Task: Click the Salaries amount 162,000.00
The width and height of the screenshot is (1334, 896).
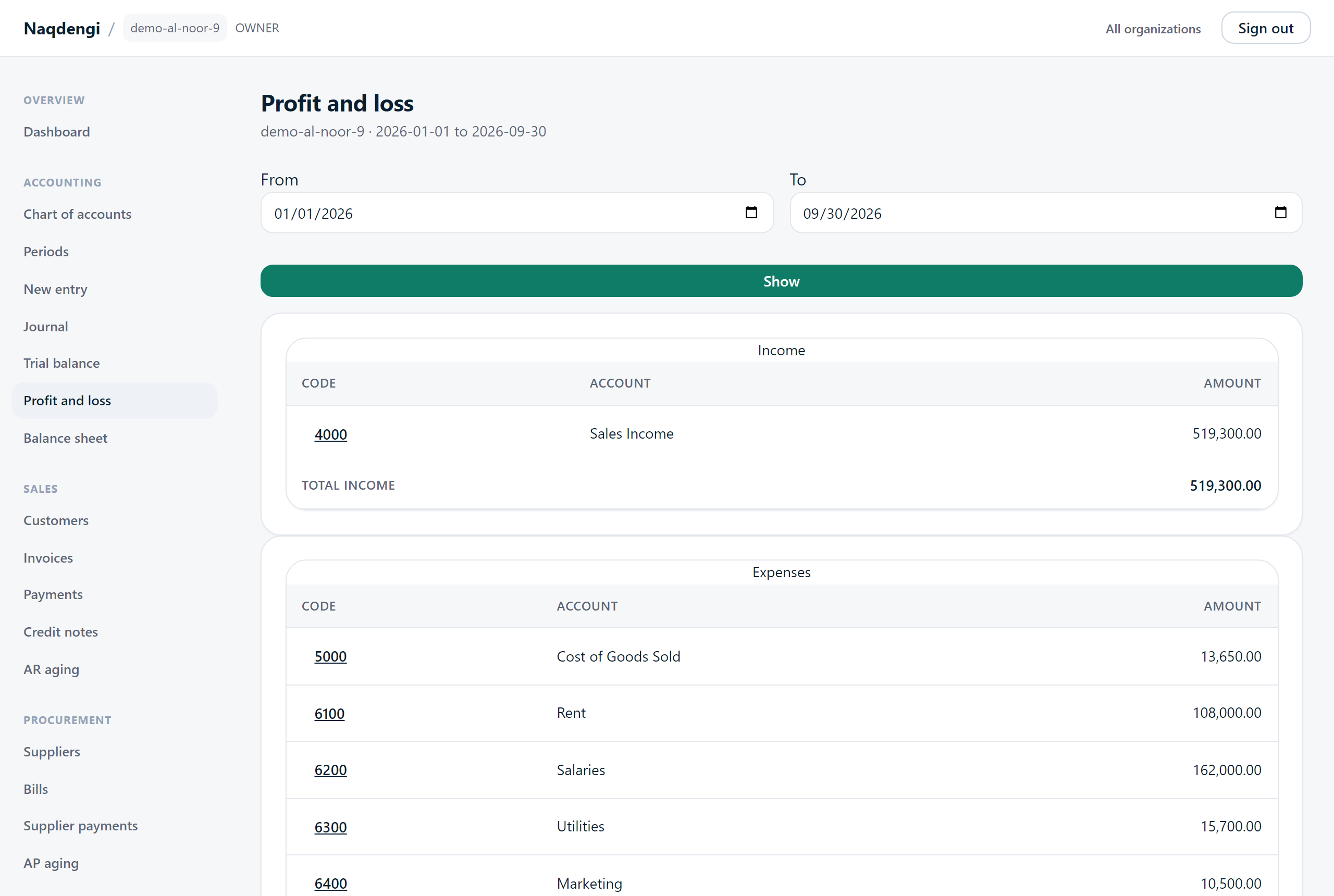Action: point(1227,770)
